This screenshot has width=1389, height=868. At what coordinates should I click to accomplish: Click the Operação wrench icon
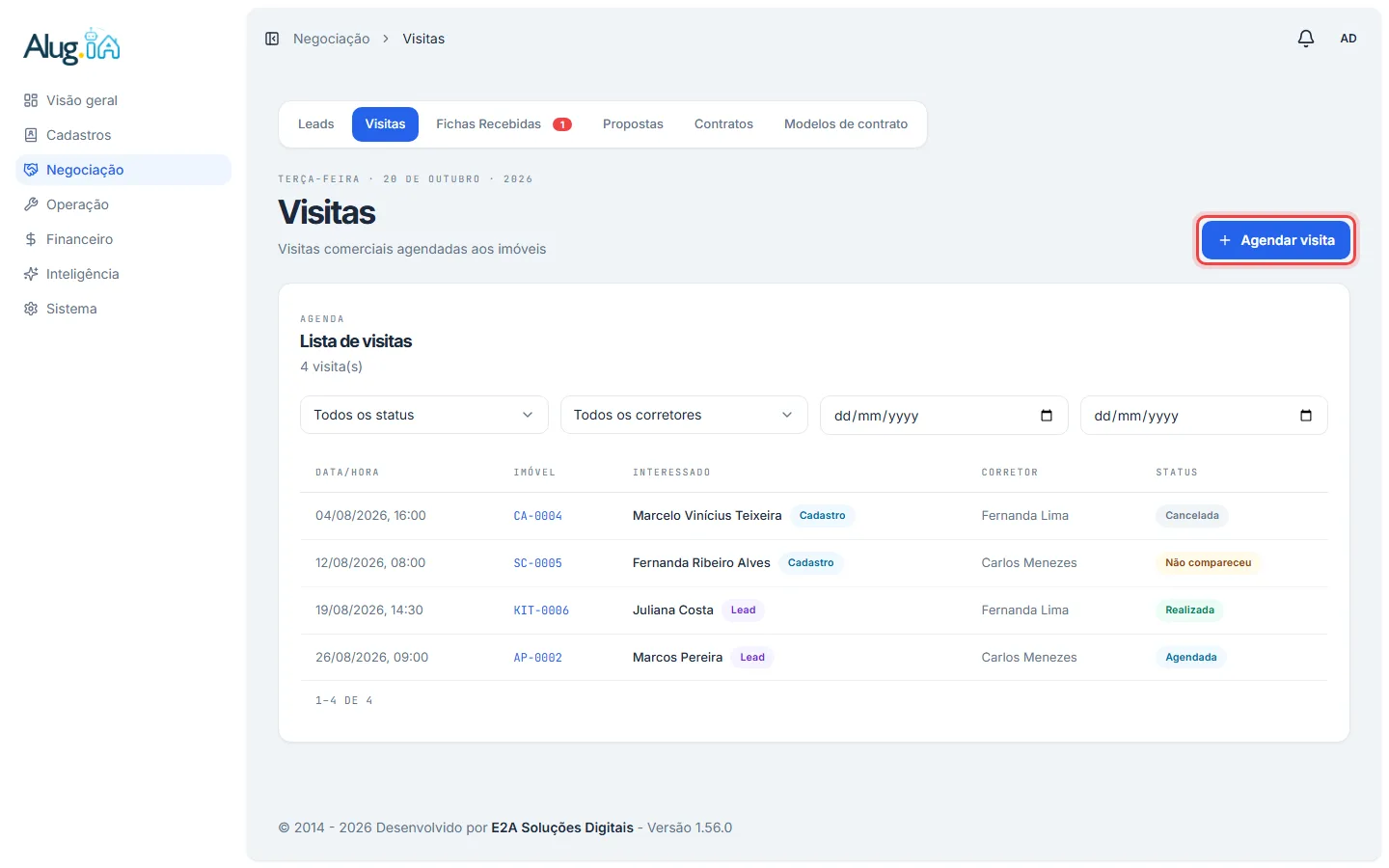click(31, 204)
